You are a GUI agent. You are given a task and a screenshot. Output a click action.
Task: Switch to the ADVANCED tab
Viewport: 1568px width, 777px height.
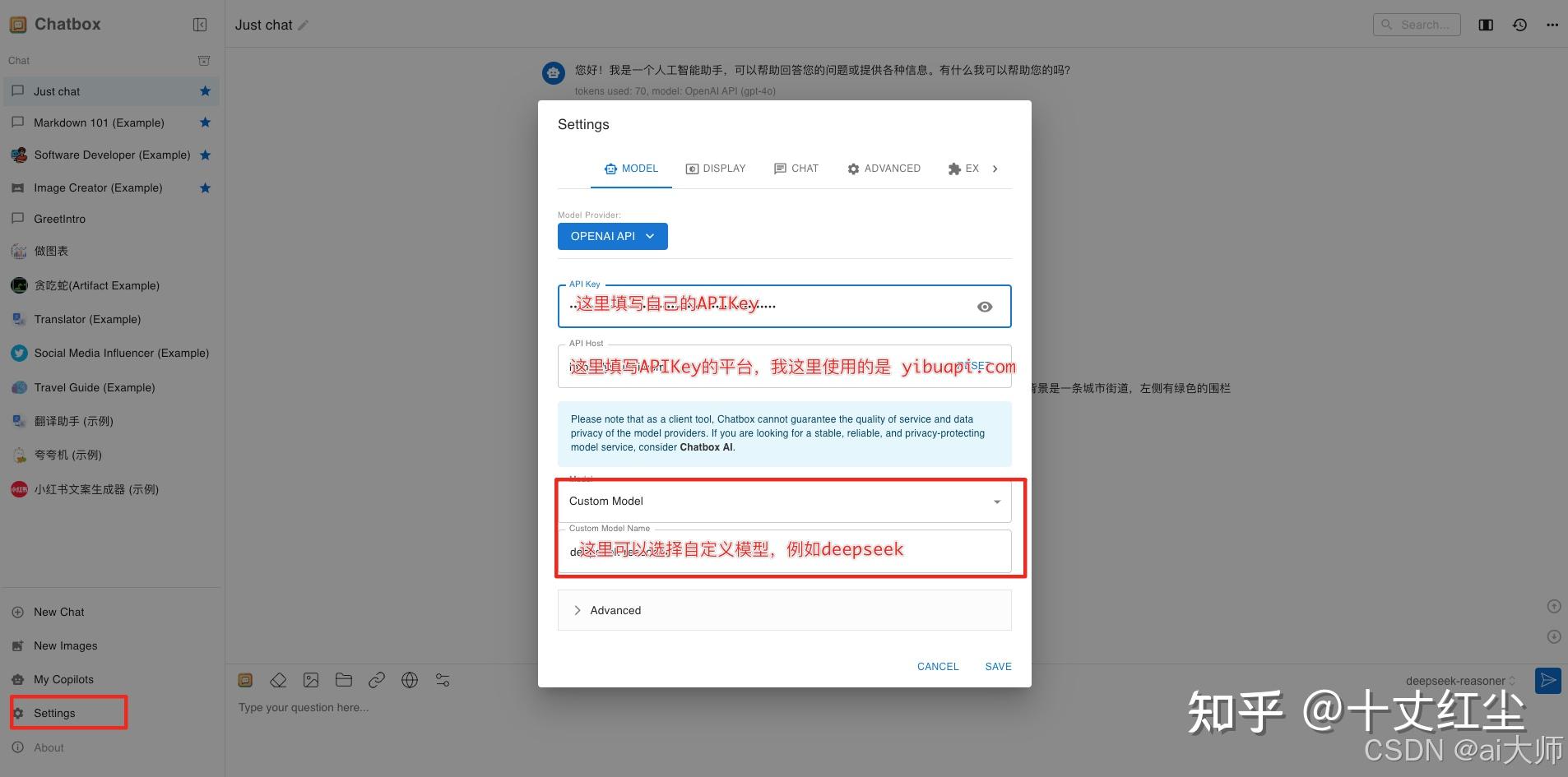point(884,169)
